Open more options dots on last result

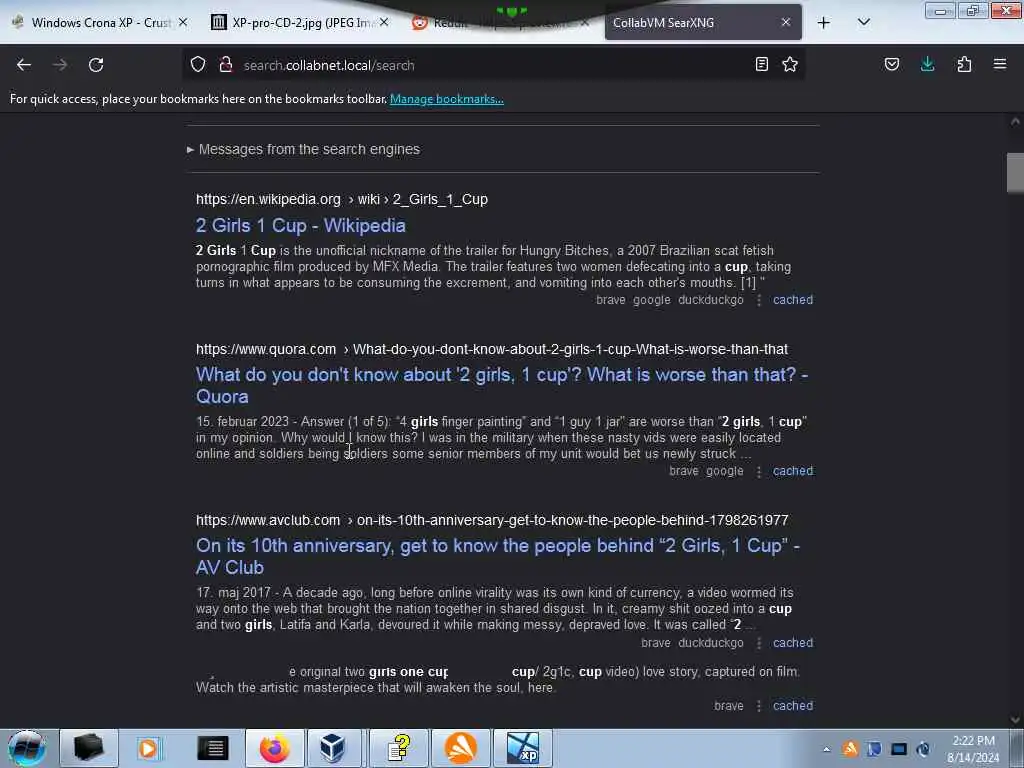tap(759, 707)
